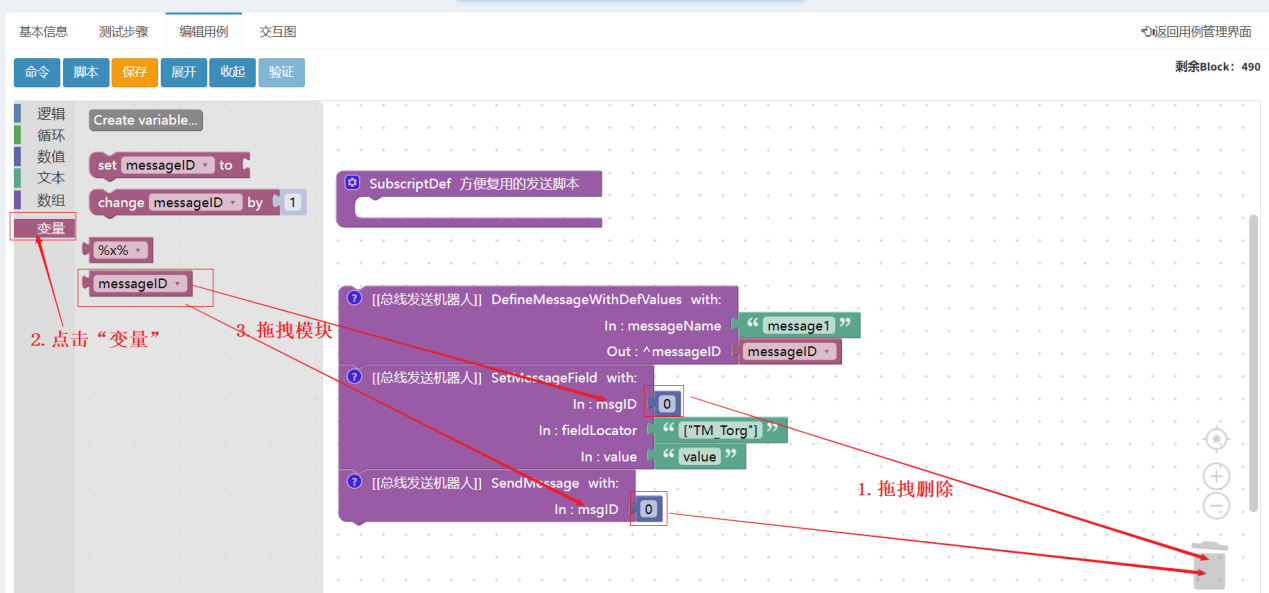Open the messageID dropdown in the change block
Image resolution: width=1269 pixels, height=593 pixels.
coord(196,203)
